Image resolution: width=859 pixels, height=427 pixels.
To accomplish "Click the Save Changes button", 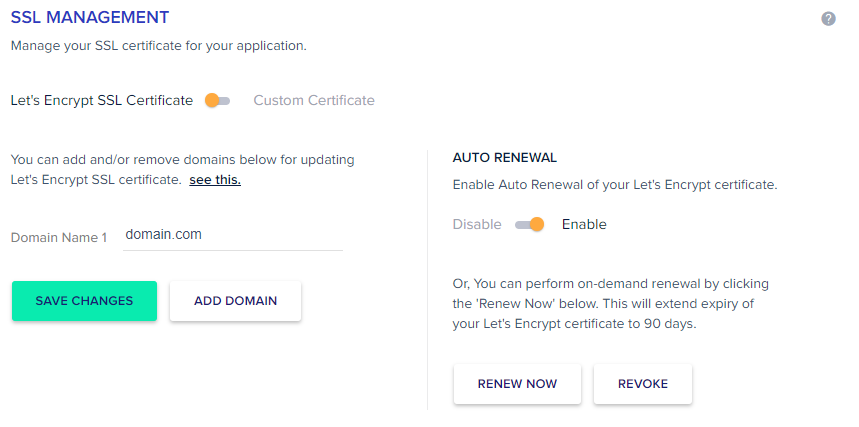I will [x=84, y=301].
